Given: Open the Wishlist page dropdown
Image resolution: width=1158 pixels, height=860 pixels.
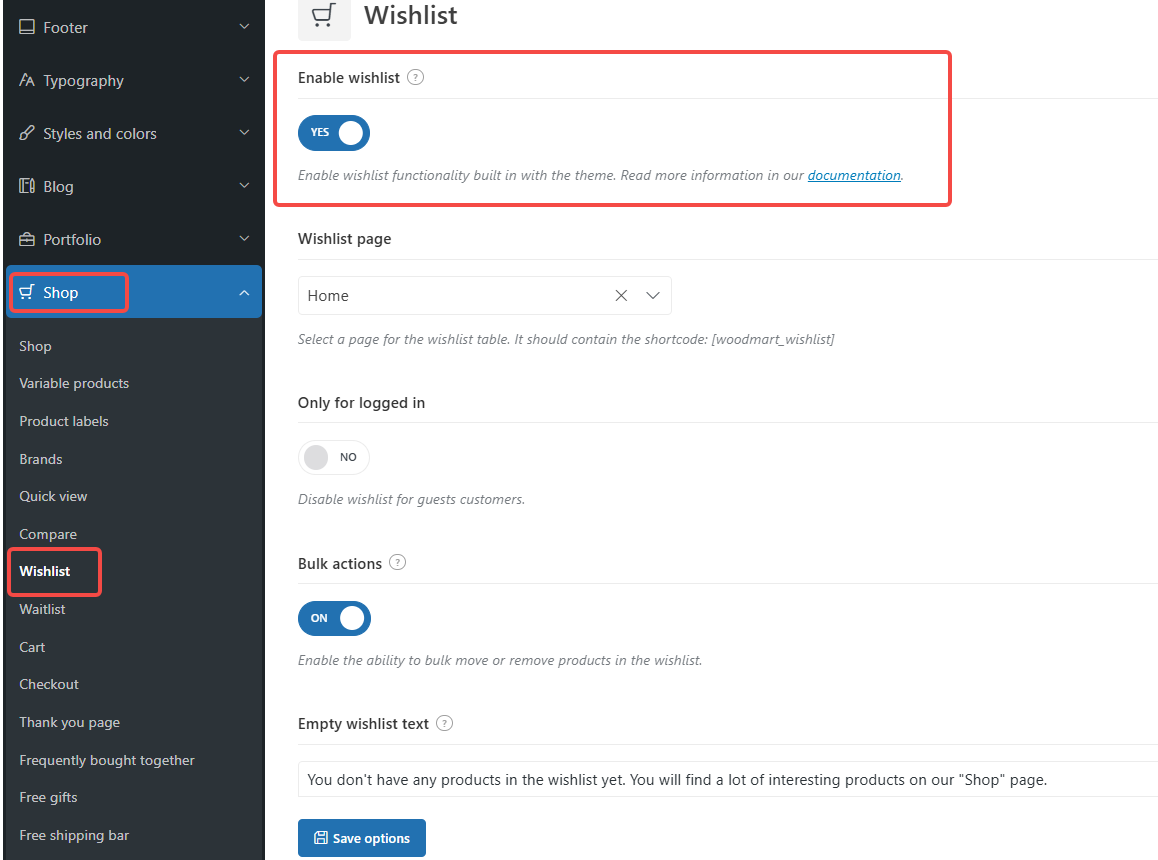Looking at the screenshot, I should click(654, 296).
